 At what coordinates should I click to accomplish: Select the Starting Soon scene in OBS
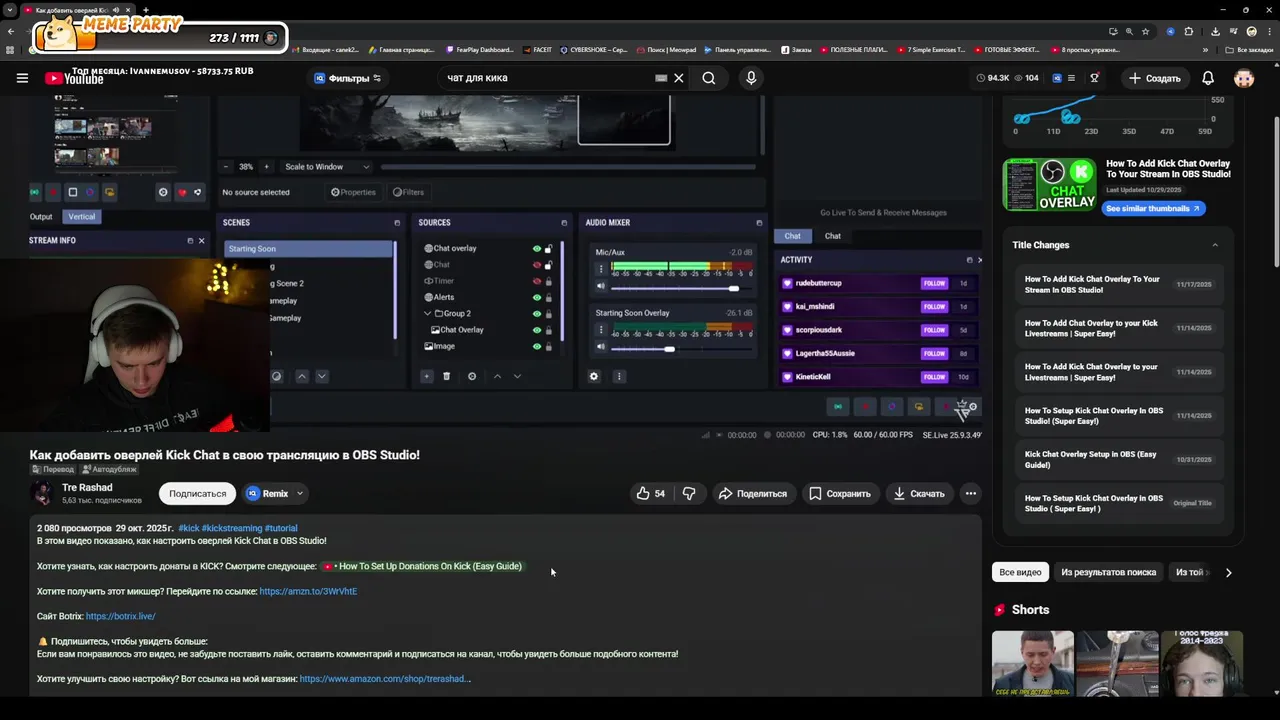click(x=309, y=249)
